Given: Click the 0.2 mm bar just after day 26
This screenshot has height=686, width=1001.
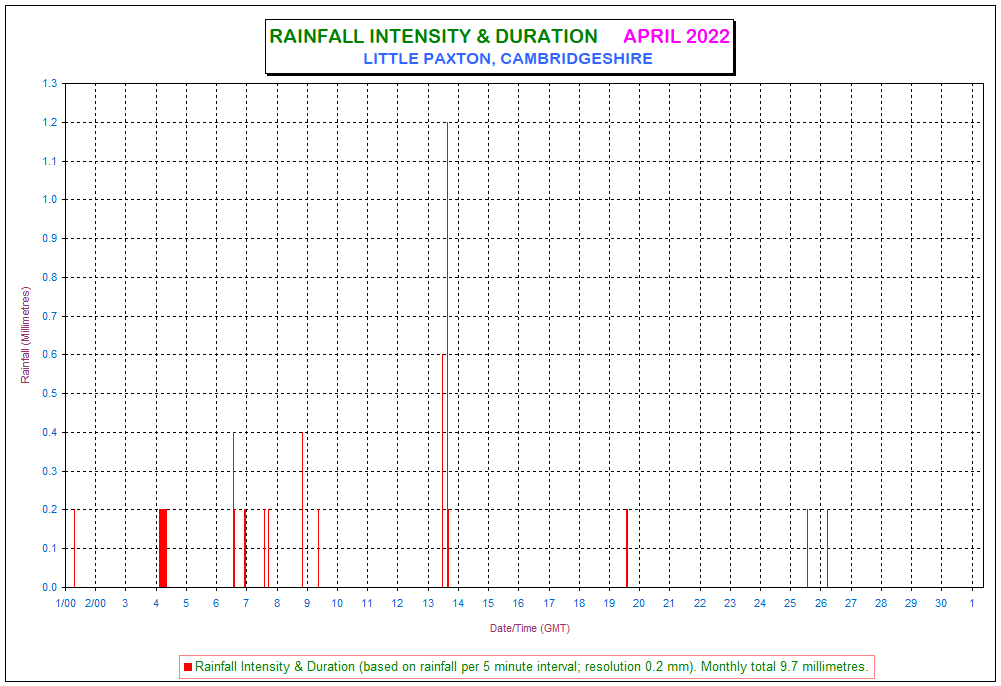Looking at the screenshot, I should pos(828,549).
